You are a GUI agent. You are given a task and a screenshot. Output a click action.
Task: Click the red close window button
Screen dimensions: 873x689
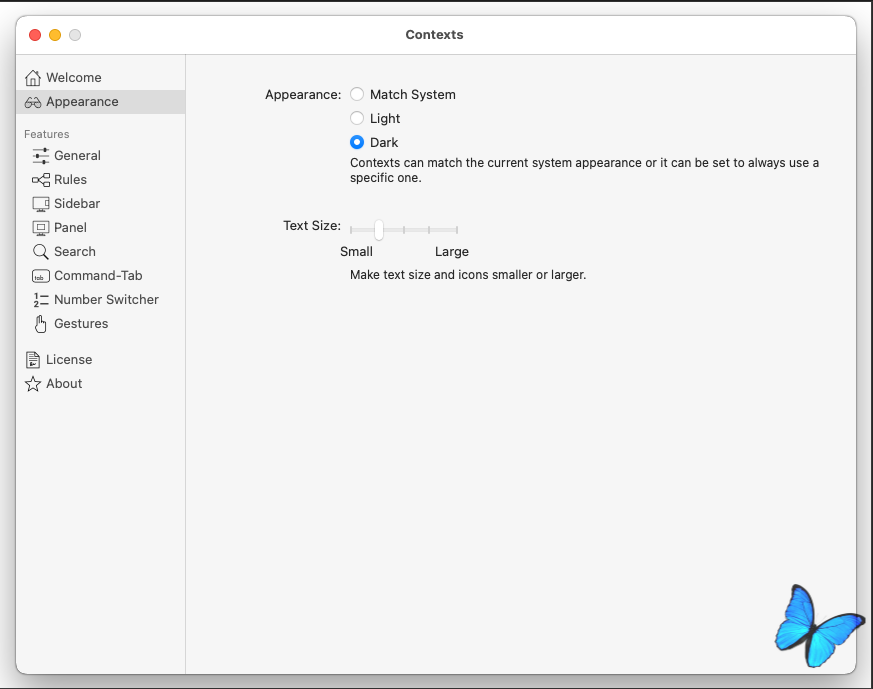(x=35, y=35)
